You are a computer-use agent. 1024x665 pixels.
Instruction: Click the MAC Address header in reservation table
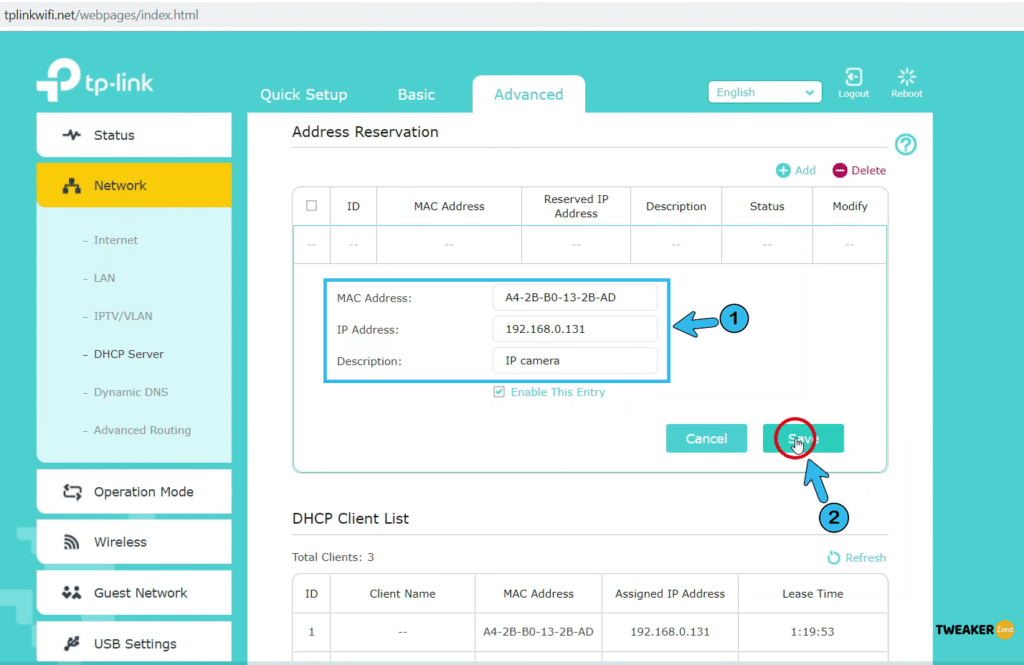pos(449,206)
